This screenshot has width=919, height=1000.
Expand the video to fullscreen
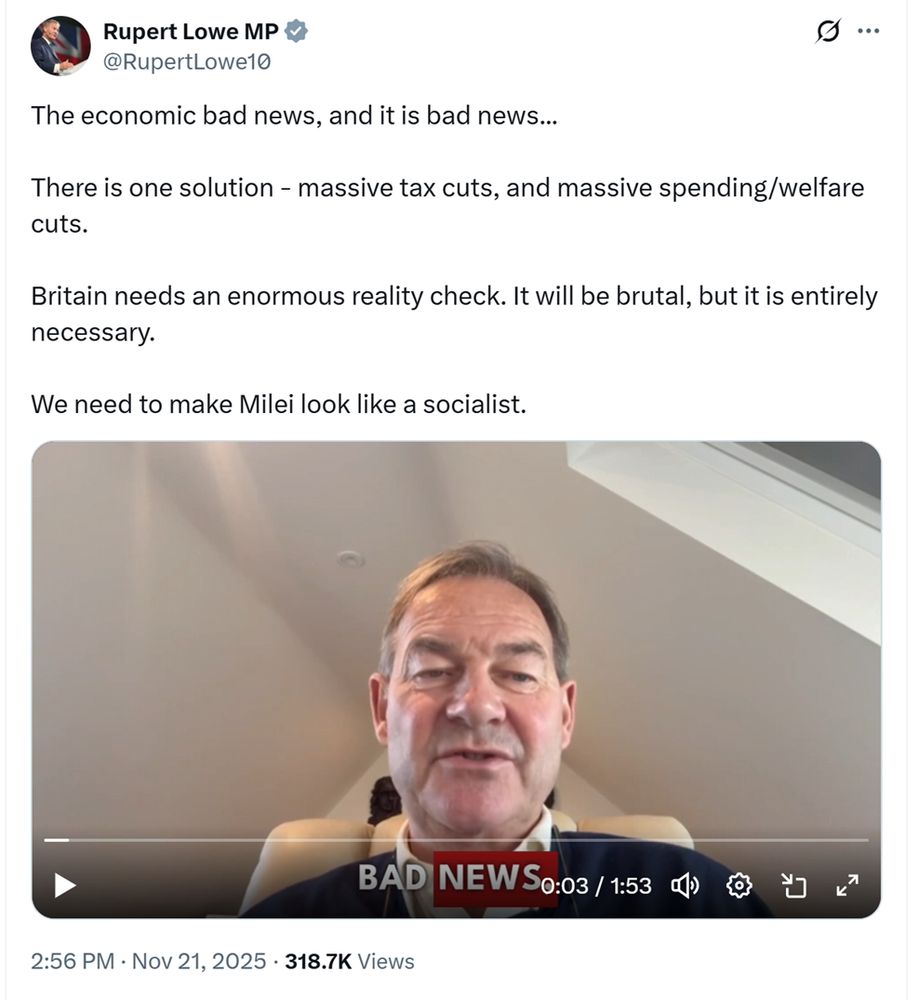848,885
